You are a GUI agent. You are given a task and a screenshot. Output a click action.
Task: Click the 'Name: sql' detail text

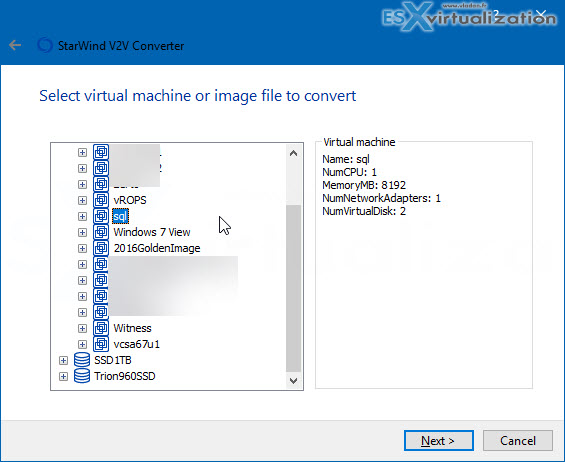(346, 159)
